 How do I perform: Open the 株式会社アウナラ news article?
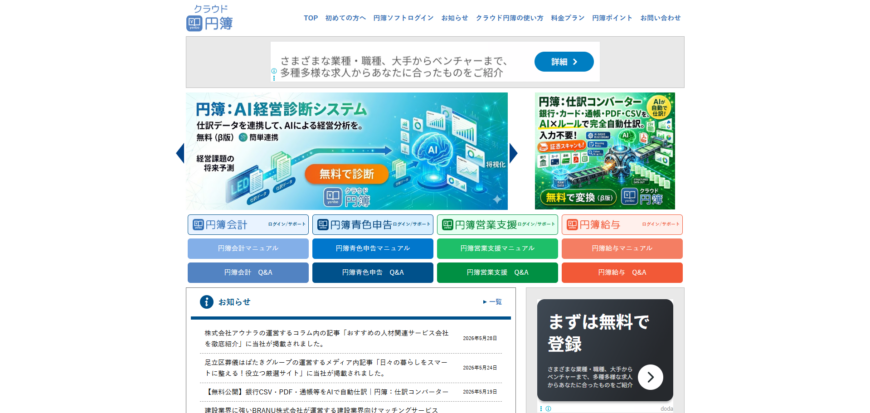(x=326, y=339)
